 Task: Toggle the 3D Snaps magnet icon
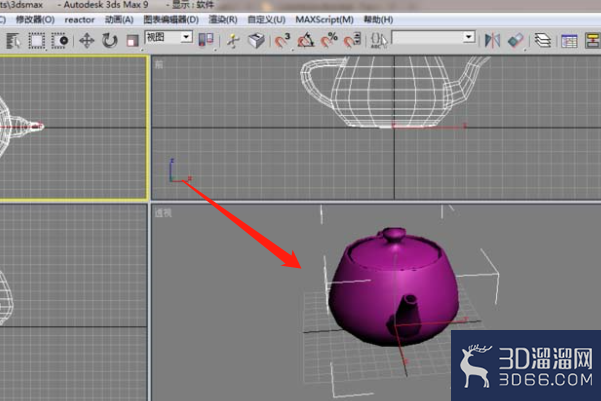pyautogui.click(x=283, y=40)
